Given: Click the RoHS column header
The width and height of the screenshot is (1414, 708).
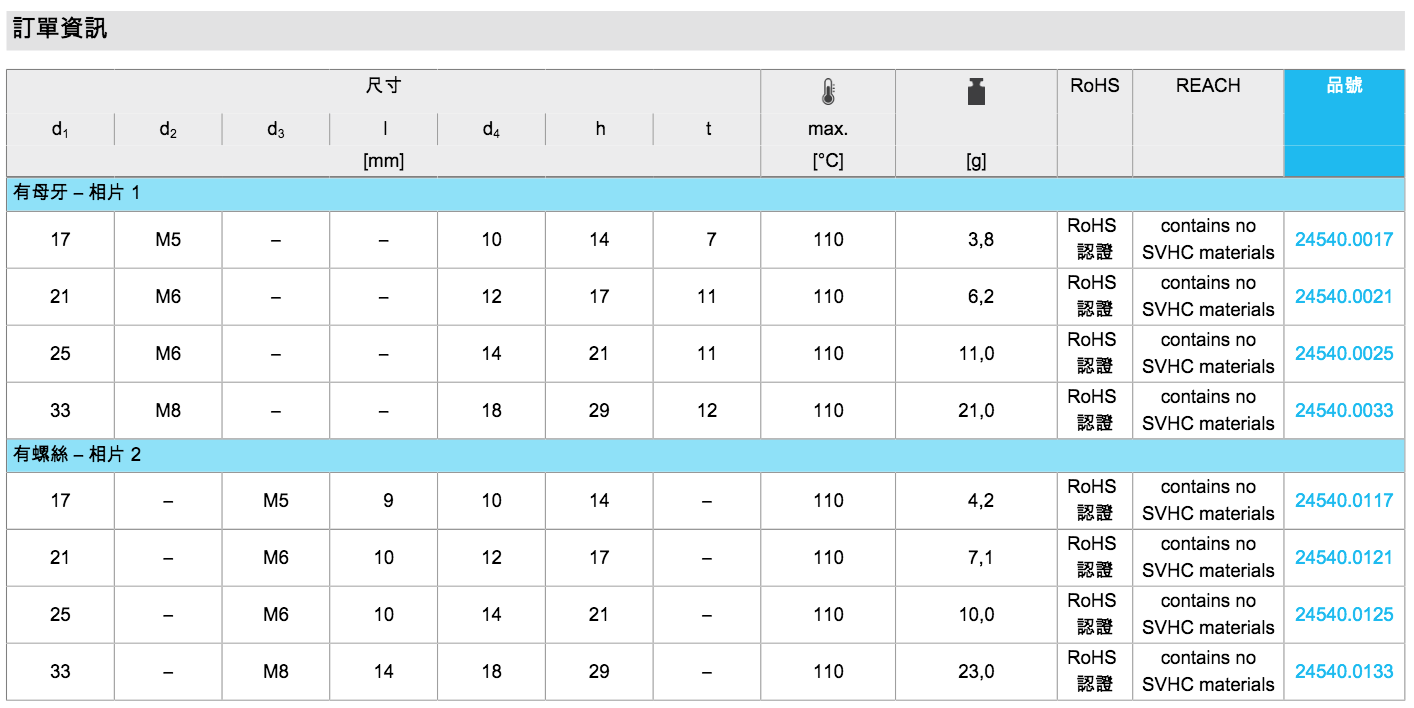Looking at the screenshot, I should pos(1094,86).
